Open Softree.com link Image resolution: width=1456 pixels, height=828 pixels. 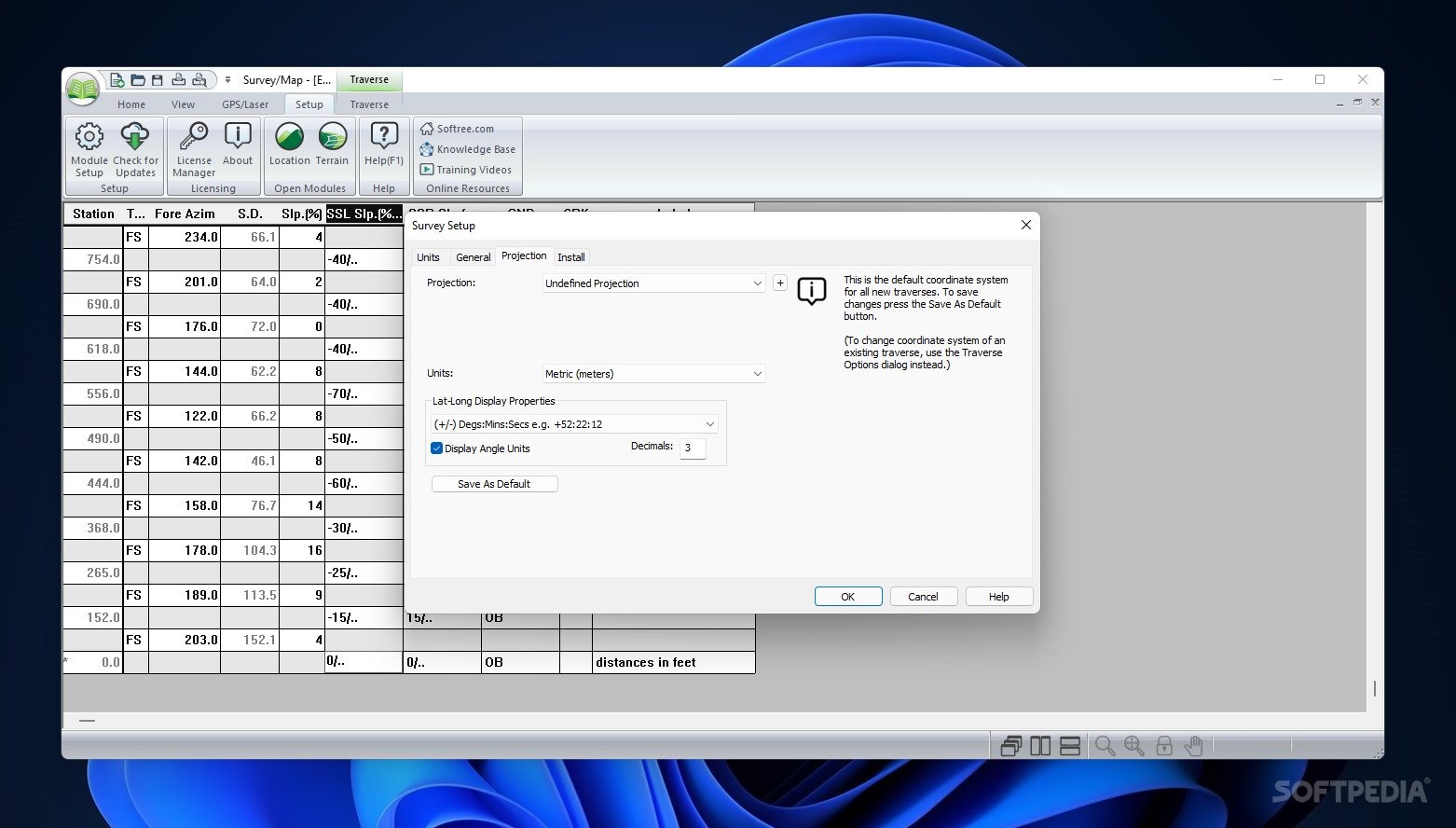pyautogui.click(x=457, y=129)
